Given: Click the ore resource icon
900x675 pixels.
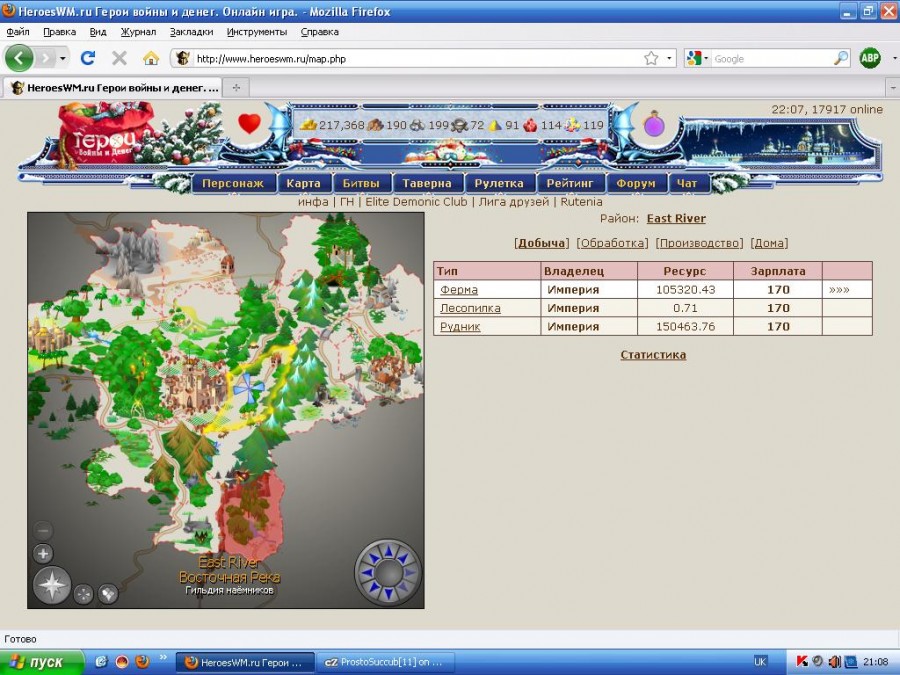Looking at the screenshot, I should (417, 125).
